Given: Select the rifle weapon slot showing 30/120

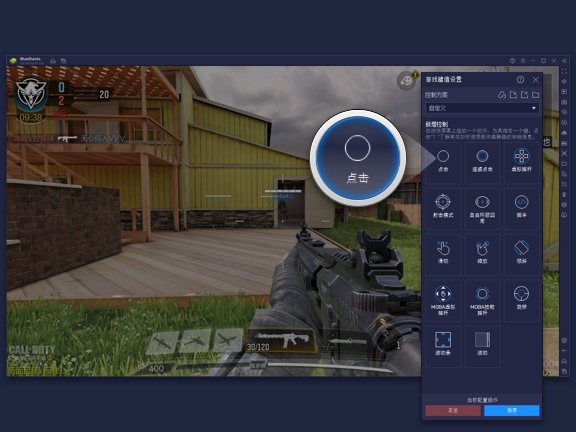Looking at the screenshot, I should coord(281,340).
